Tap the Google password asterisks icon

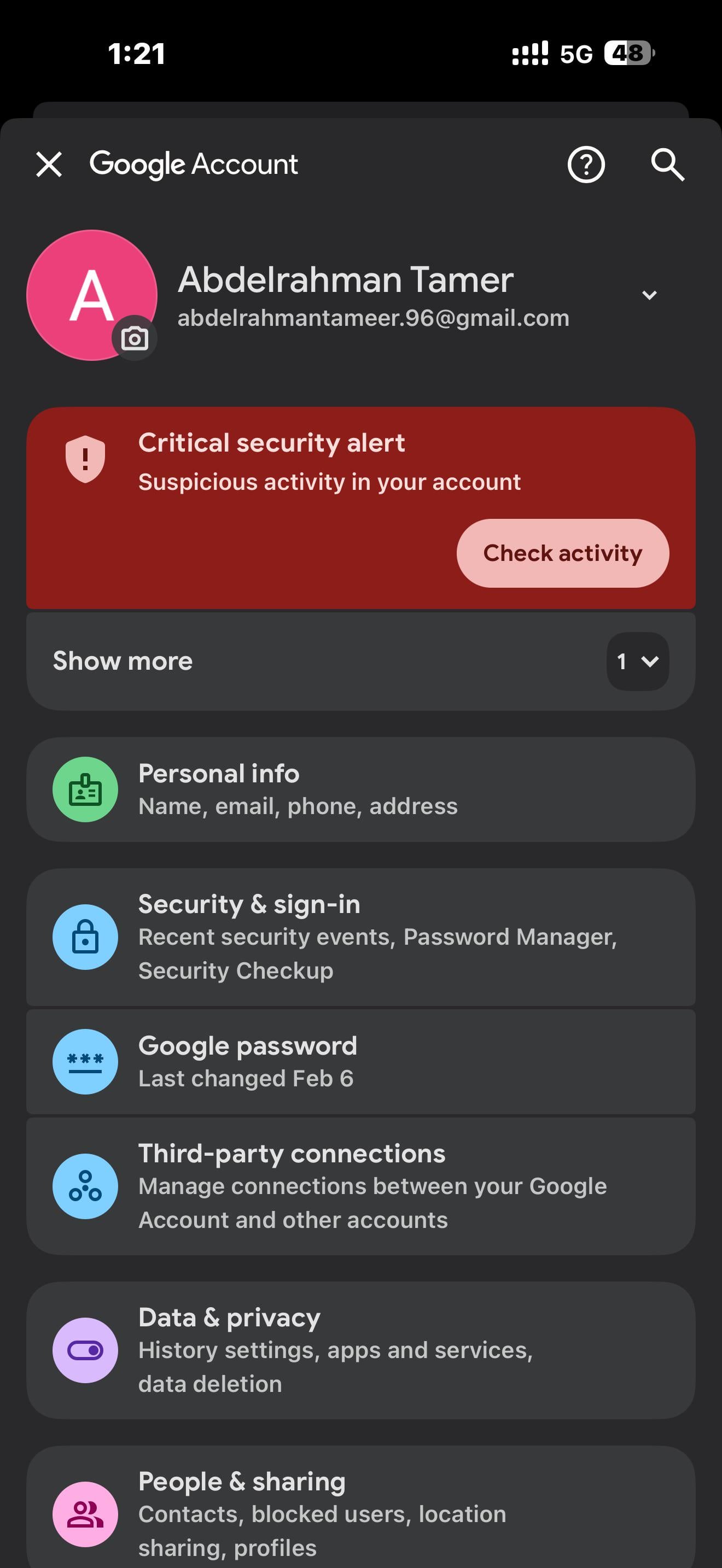coord(85,1062)
